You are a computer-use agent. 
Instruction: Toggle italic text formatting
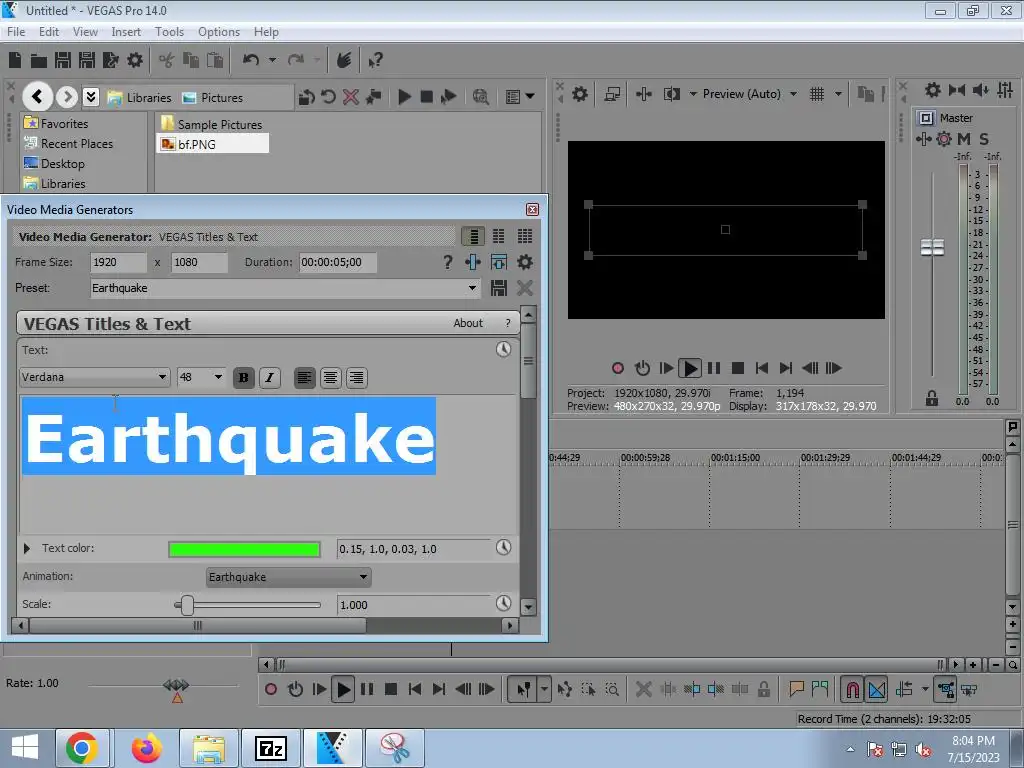pyautogui.click(x=270, y=377)
